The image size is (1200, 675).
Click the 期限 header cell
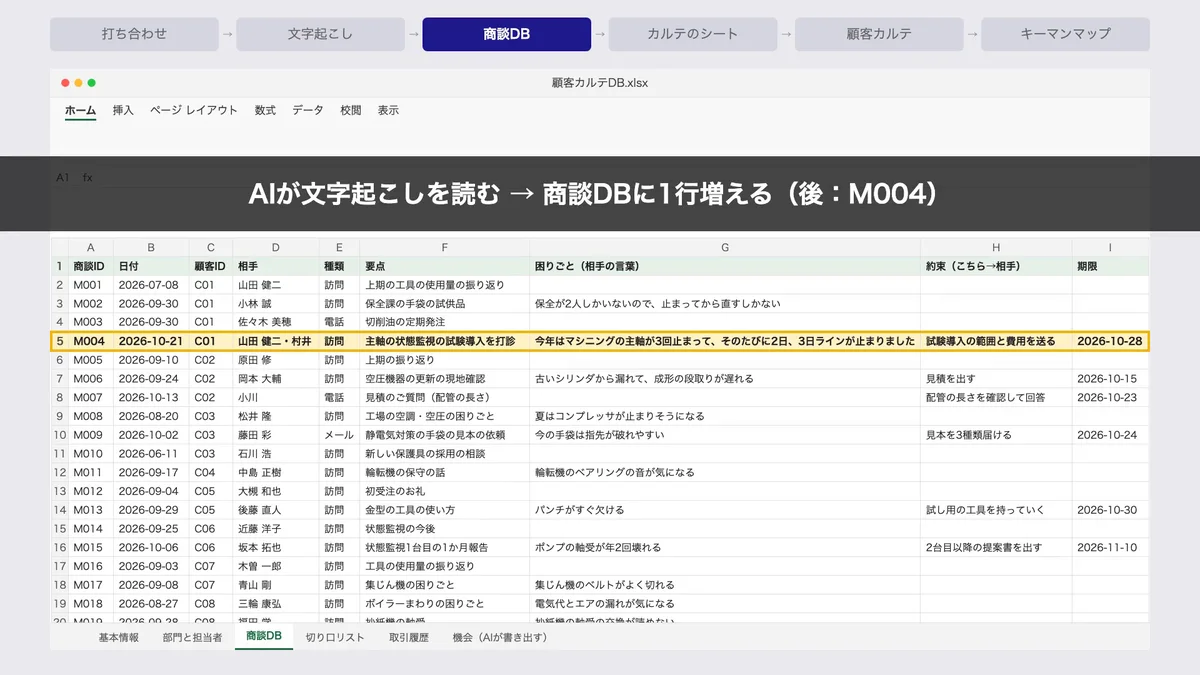coord(1111,267)
